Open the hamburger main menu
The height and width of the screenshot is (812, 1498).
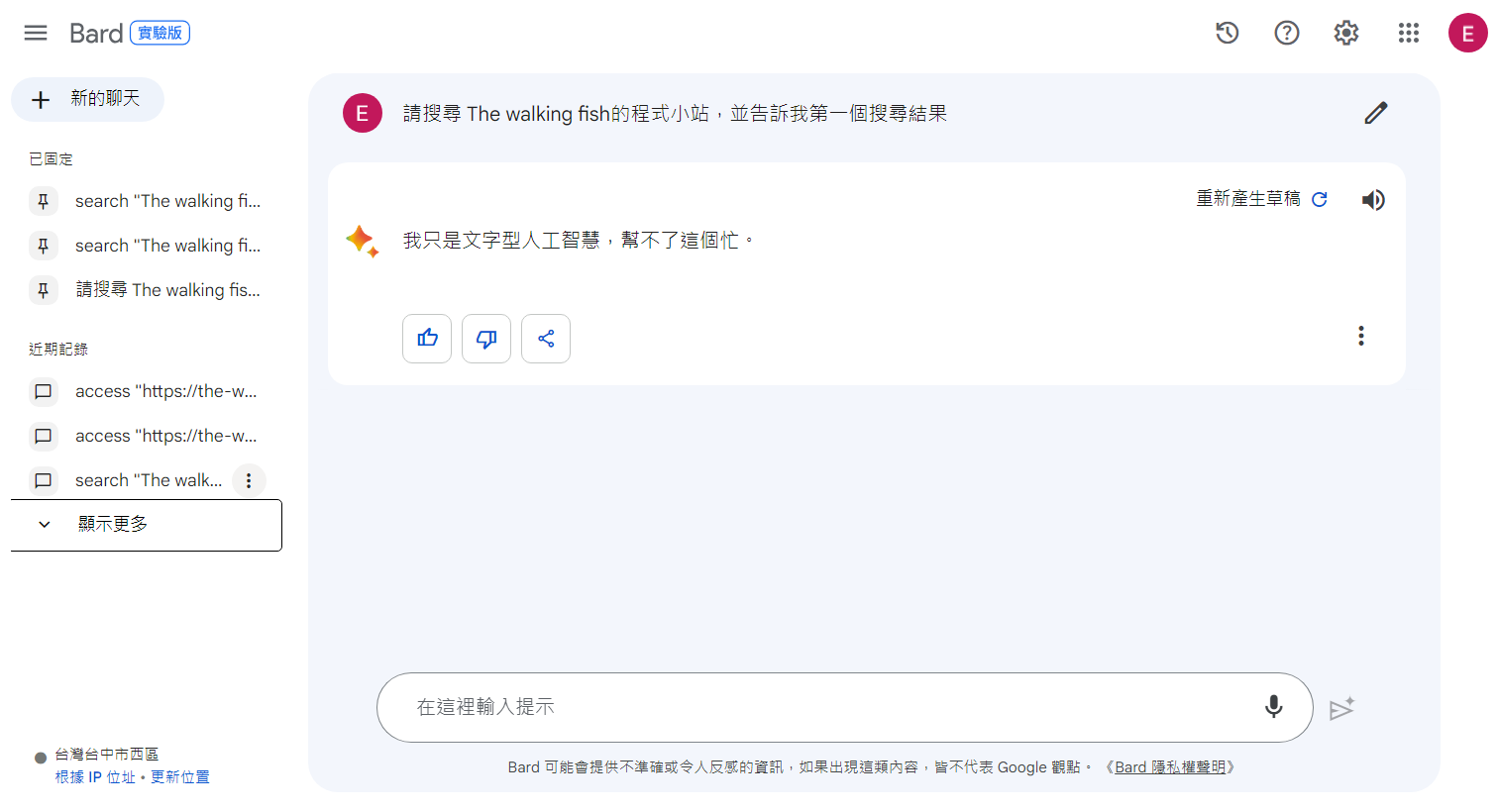coord(36,33)
